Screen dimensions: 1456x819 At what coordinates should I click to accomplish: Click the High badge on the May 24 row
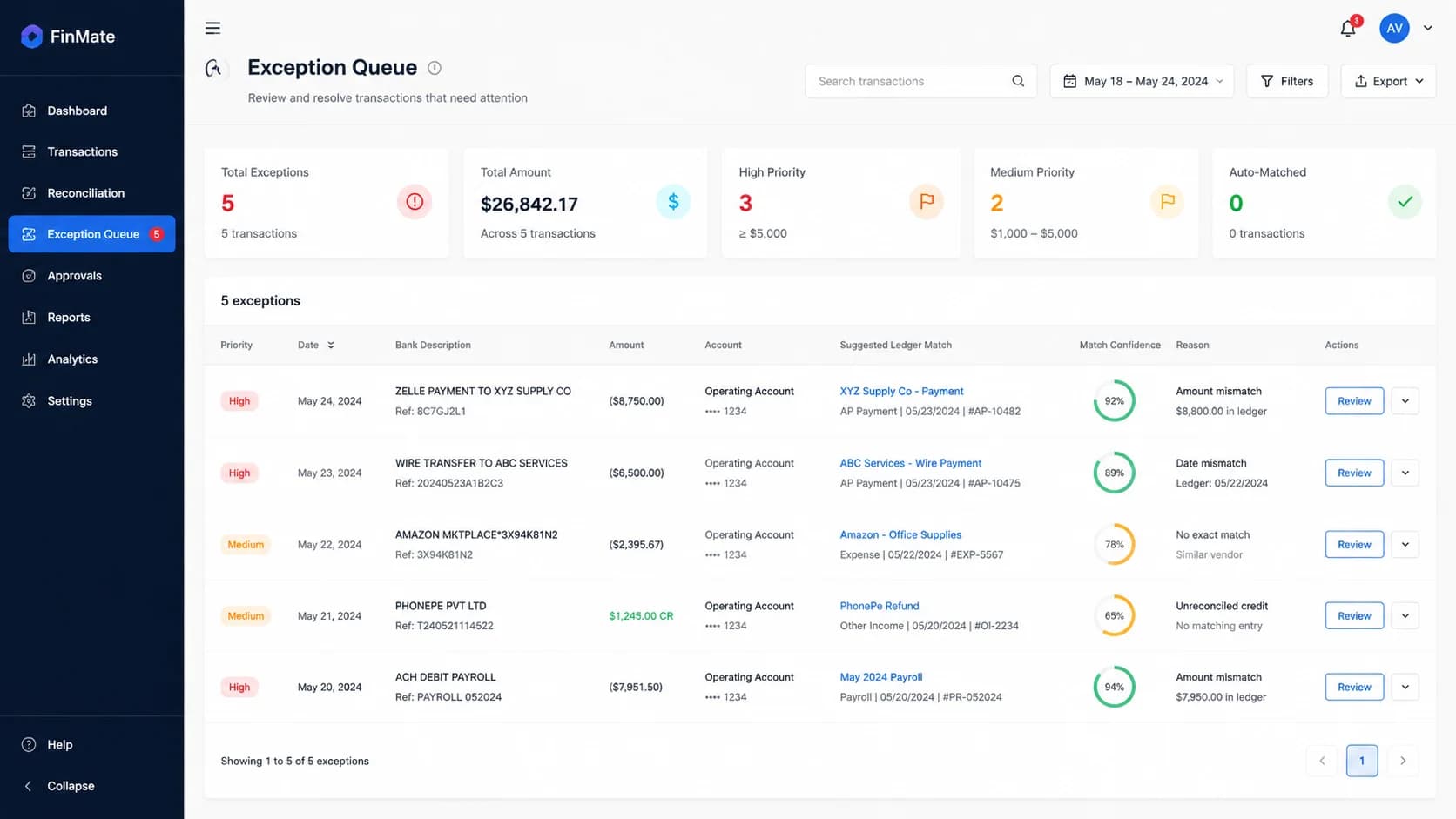239,401
